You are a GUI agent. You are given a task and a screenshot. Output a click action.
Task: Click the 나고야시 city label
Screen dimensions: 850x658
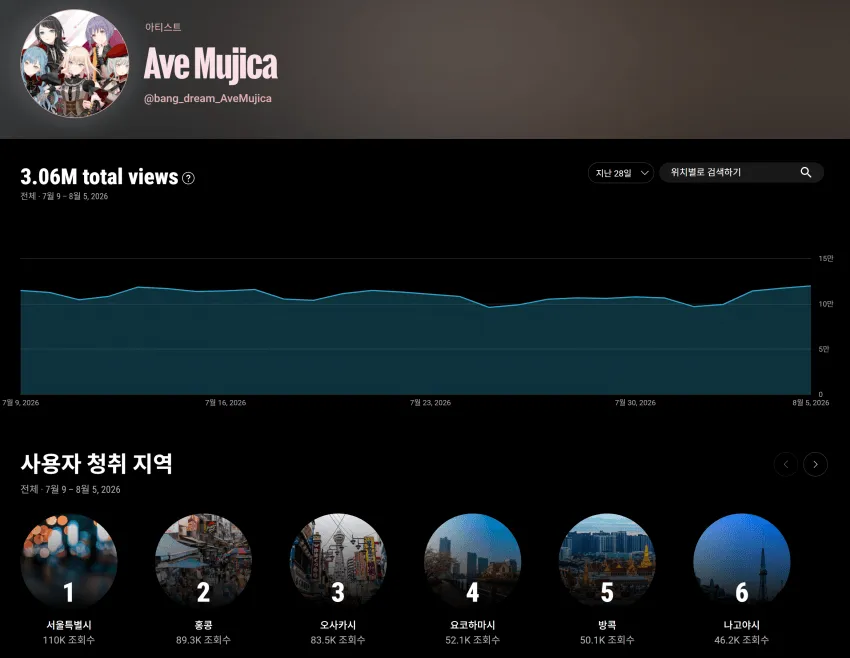tap(742, 625)
